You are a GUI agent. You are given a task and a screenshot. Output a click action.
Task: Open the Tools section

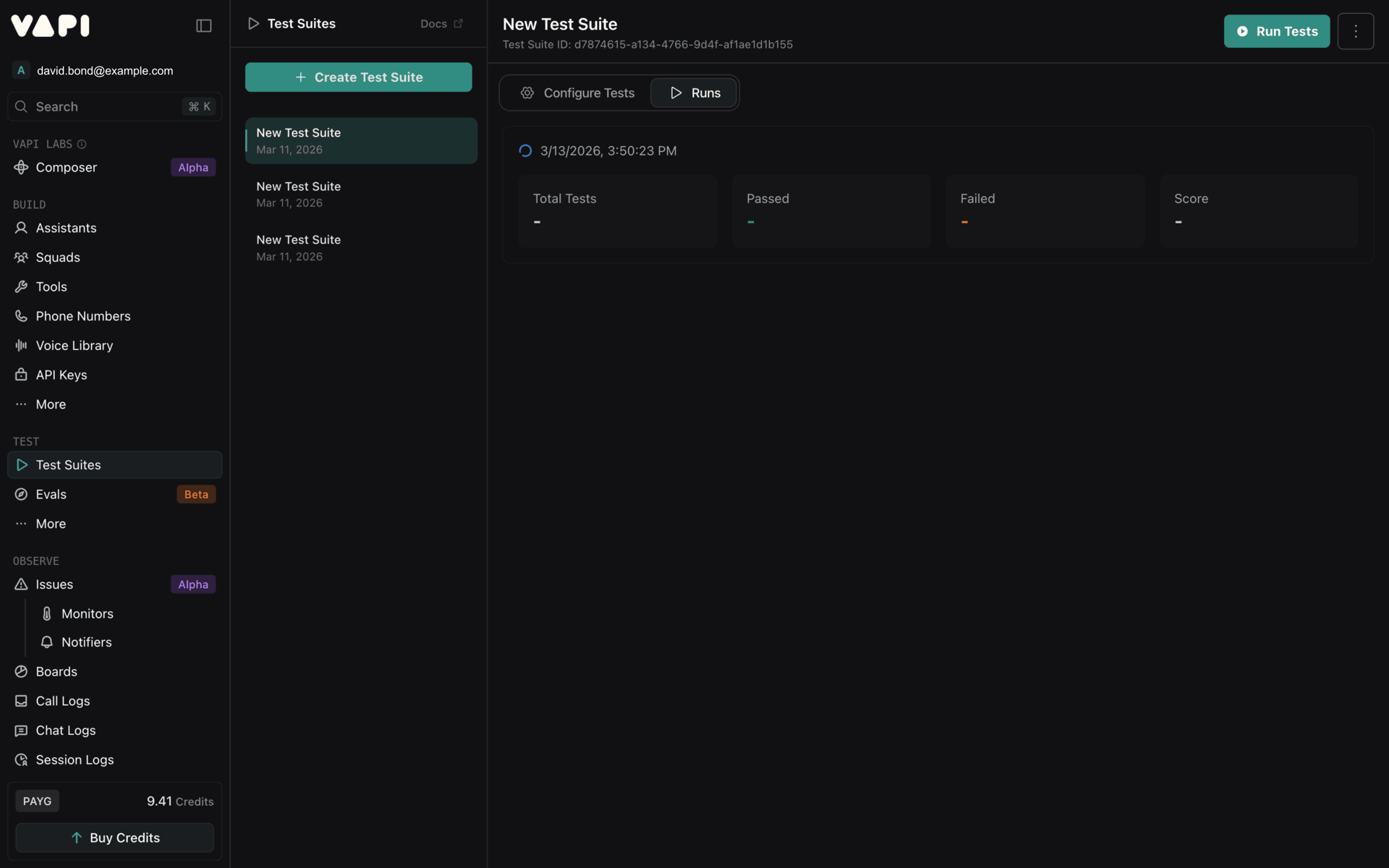[114, 287]
